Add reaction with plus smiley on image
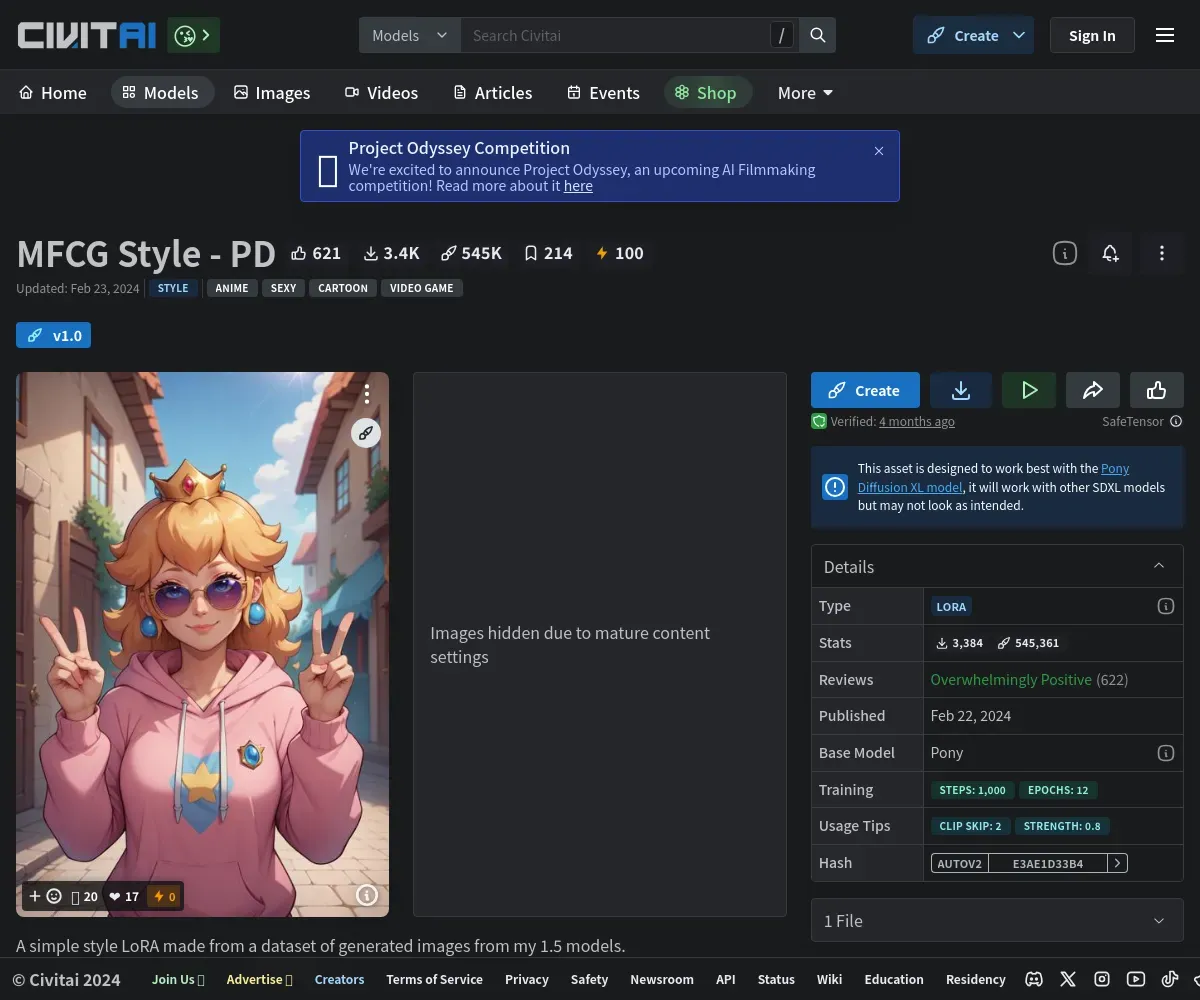This screenshot has height=1000, width=1200. (x=45, y=896)
